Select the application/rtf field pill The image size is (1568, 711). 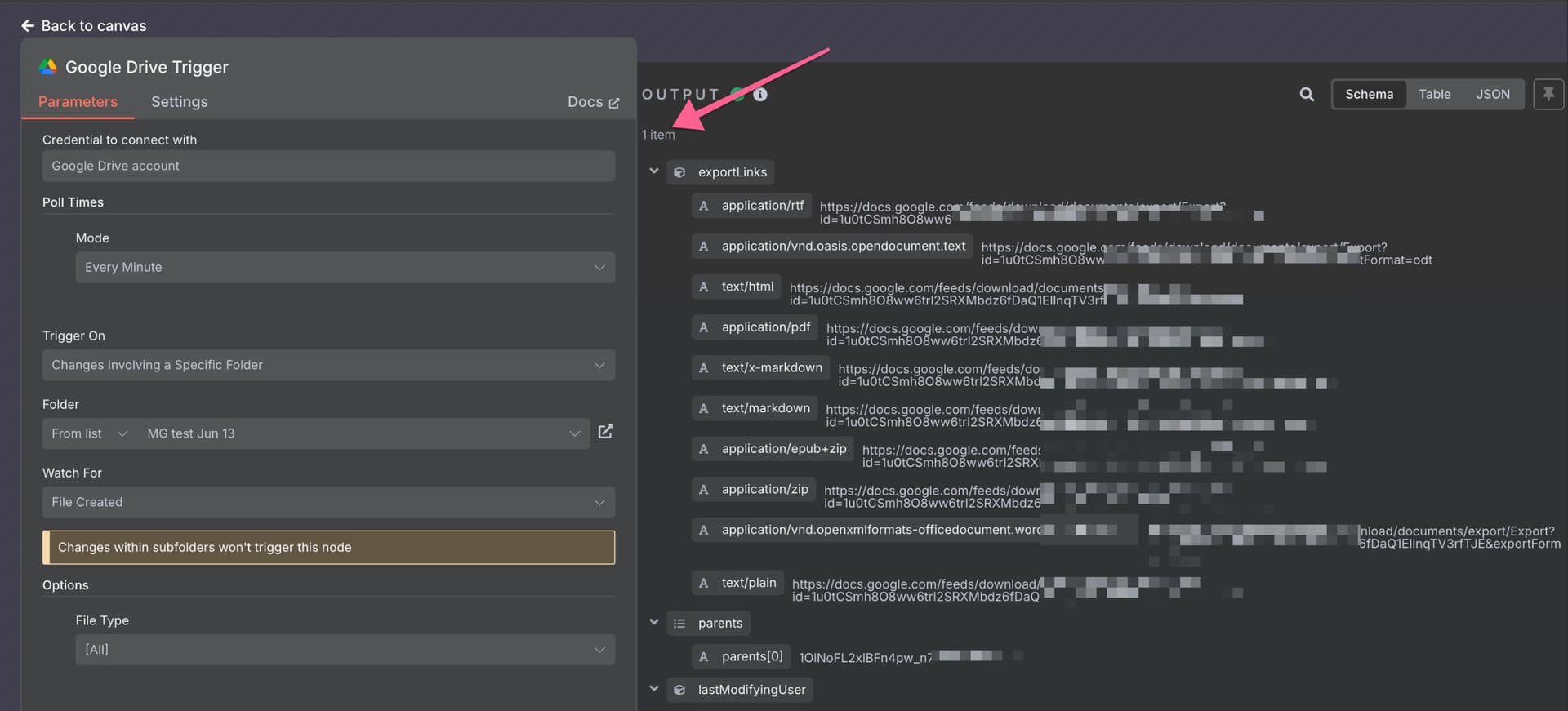751,206
